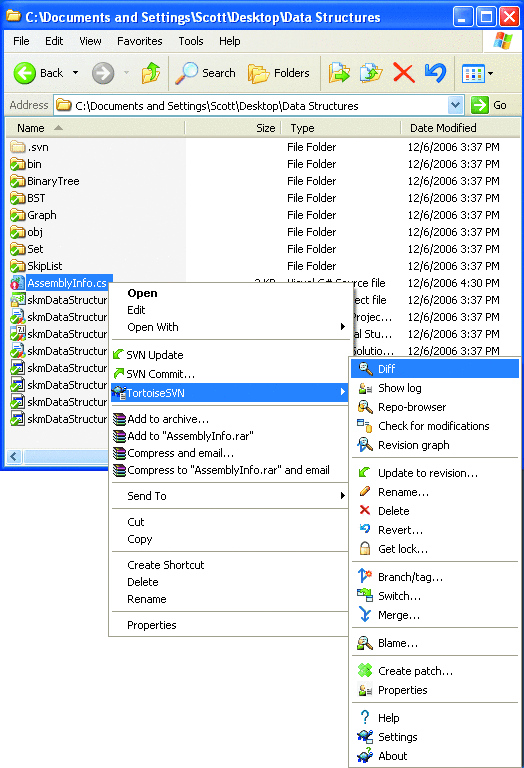The width and height of the screenshot is (524, 768).
Task: Sort files by the Name column header
Action: [x=95, y=128]
